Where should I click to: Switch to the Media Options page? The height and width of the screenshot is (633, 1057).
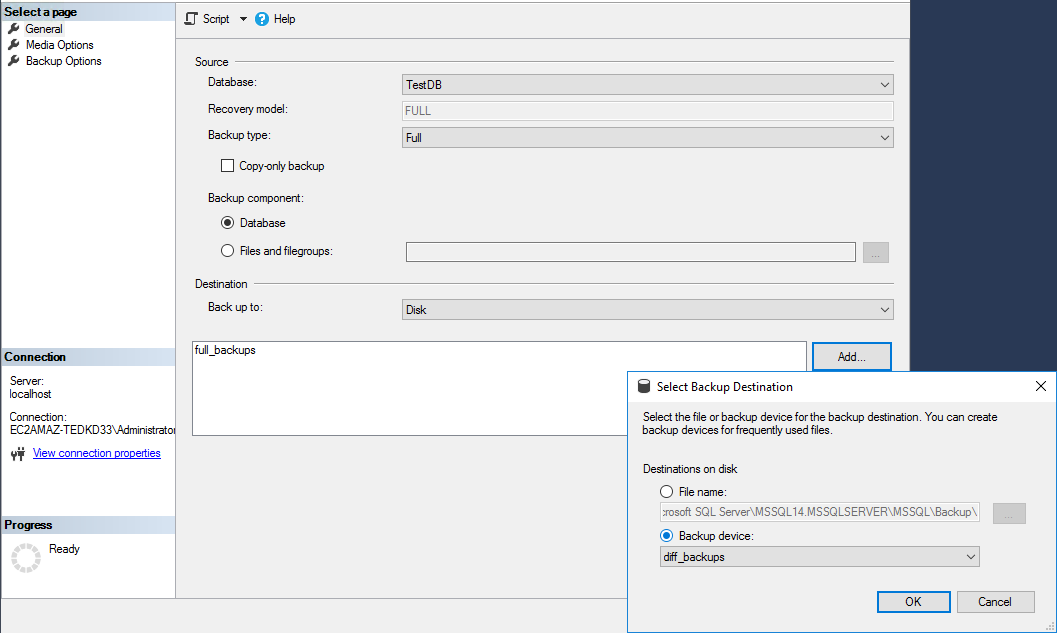pos(58,44)
